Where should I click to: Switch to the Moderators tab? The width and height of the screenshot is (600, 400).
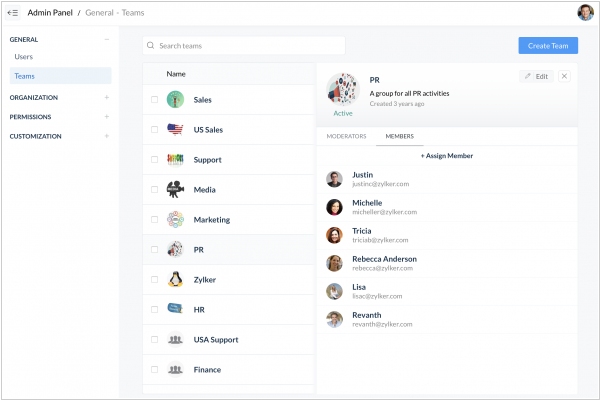pyautogui.click(x=346, y=136)
